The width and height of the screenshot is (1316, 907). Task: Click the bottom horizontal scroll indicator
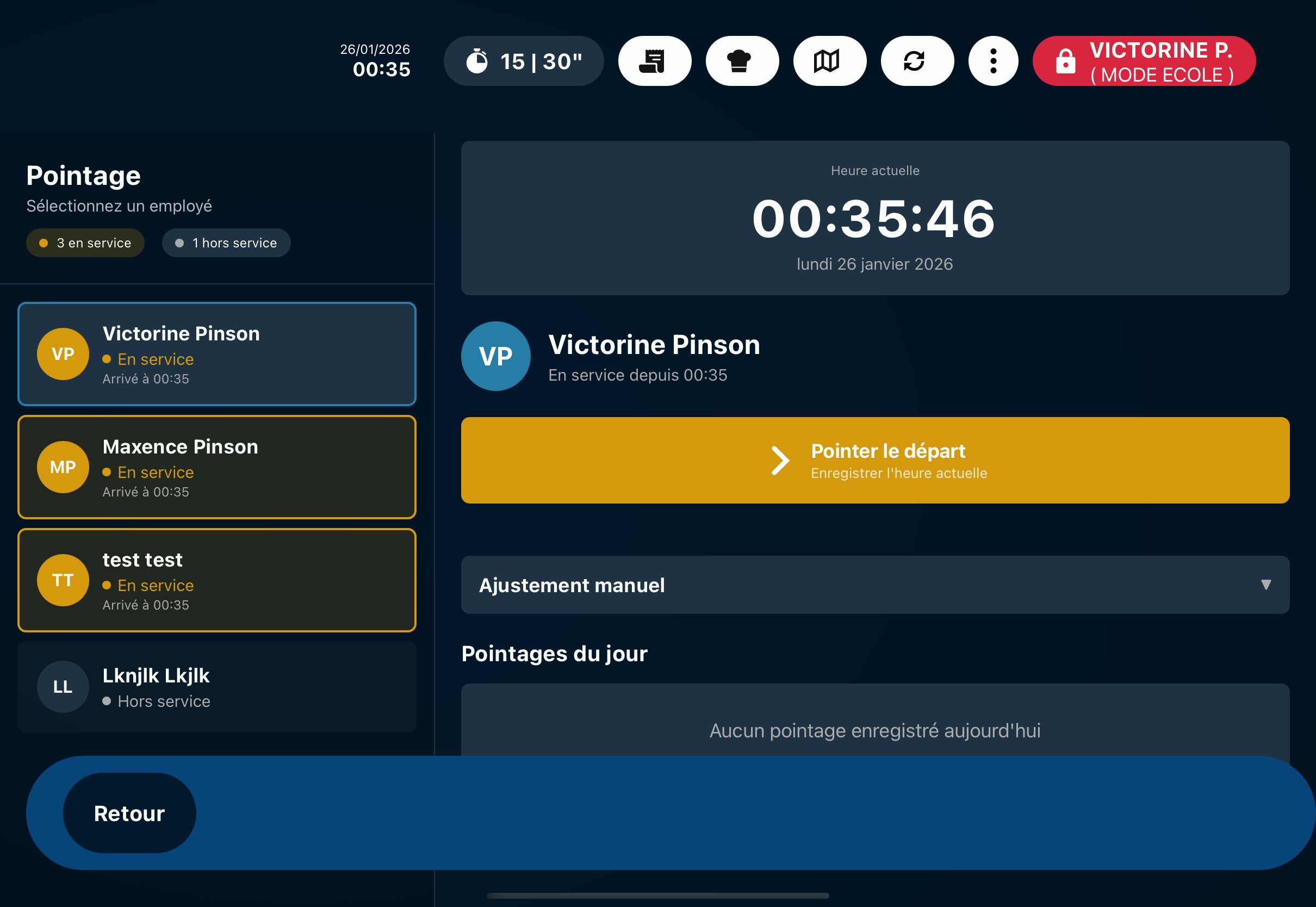pyautogui.click(x=657, y=896)
